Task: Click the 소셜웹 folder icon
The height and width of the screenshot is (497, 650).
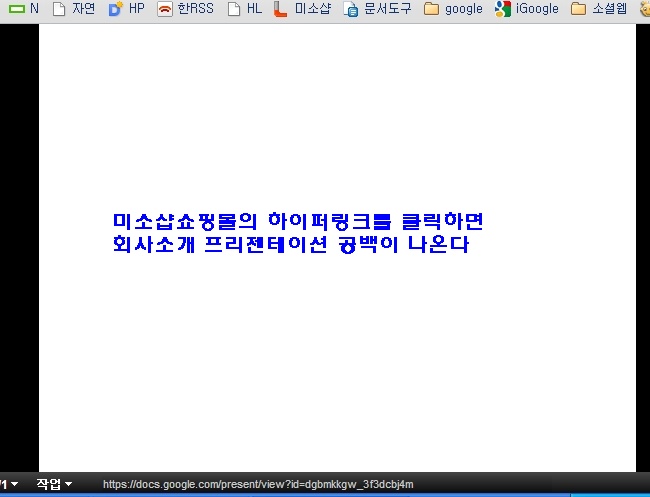Action: [x=578, y=9]
